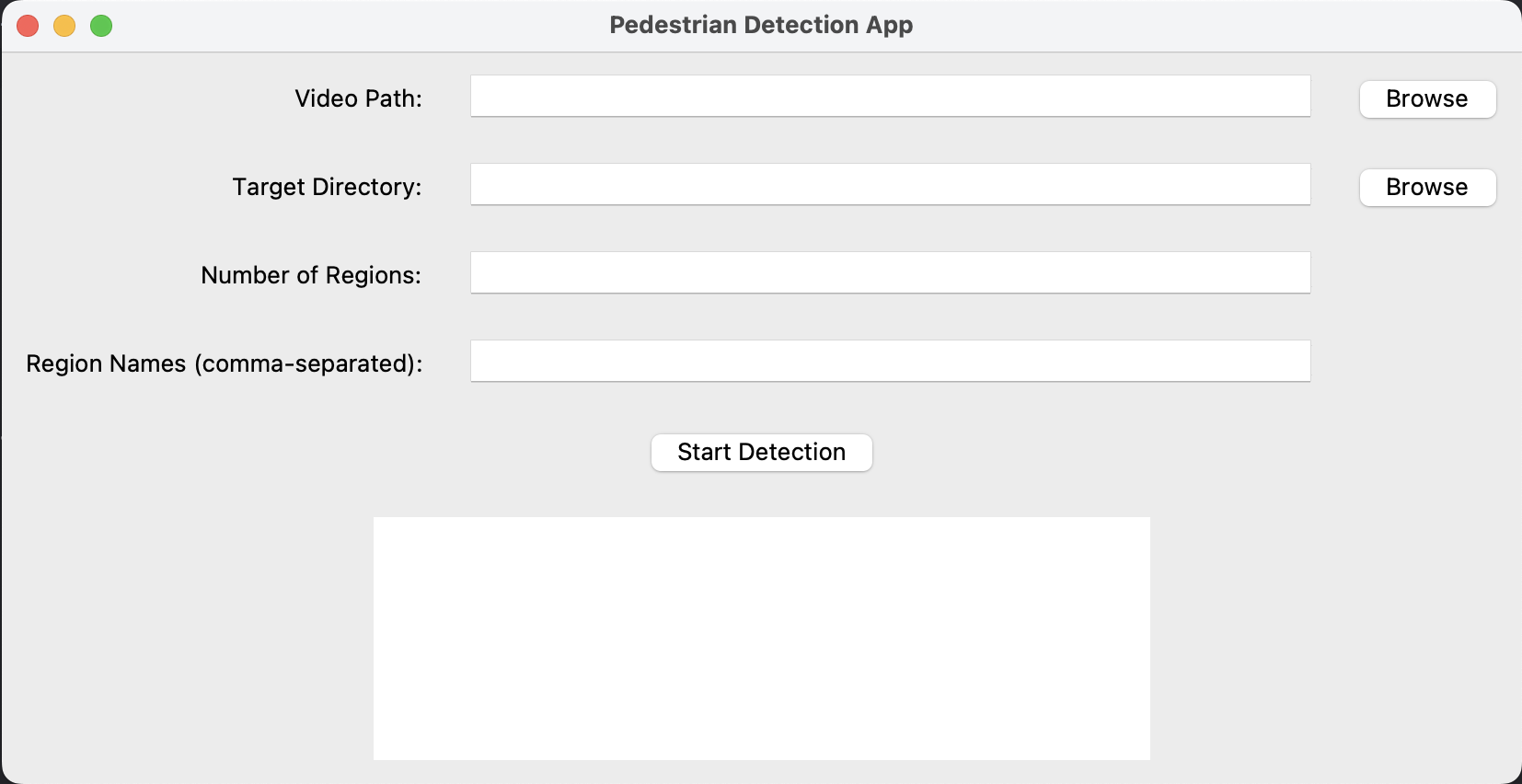This screenshot has width=1522, height=784.
Task: Click the red close window button
Action: [x=28, y=26]
